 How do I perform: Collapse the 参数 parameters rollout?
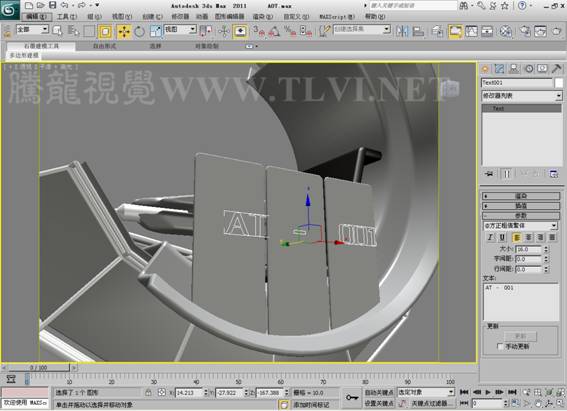(521, 215)
